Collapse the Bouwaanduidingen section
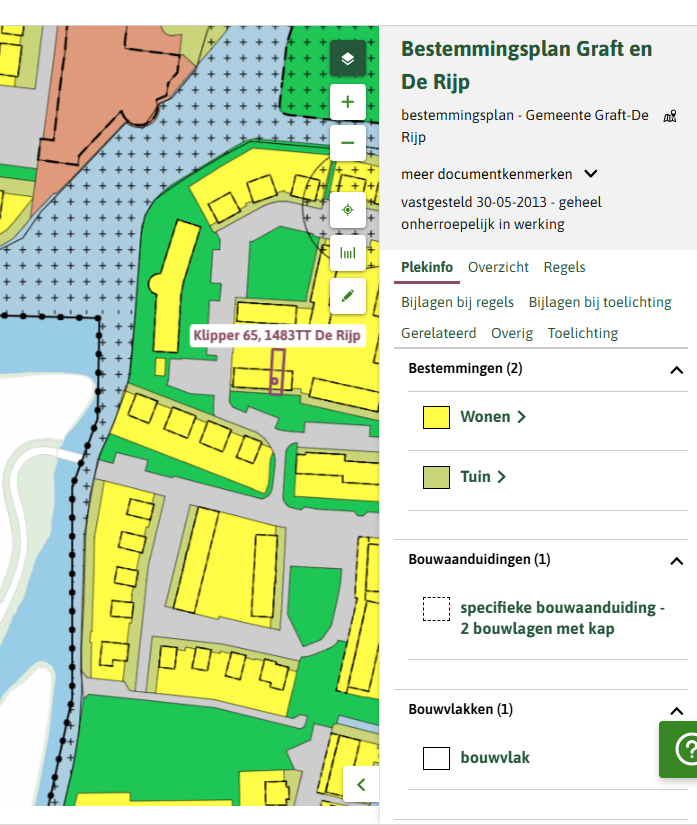Viewport: 697px width, 825px height. coord(676,561)
